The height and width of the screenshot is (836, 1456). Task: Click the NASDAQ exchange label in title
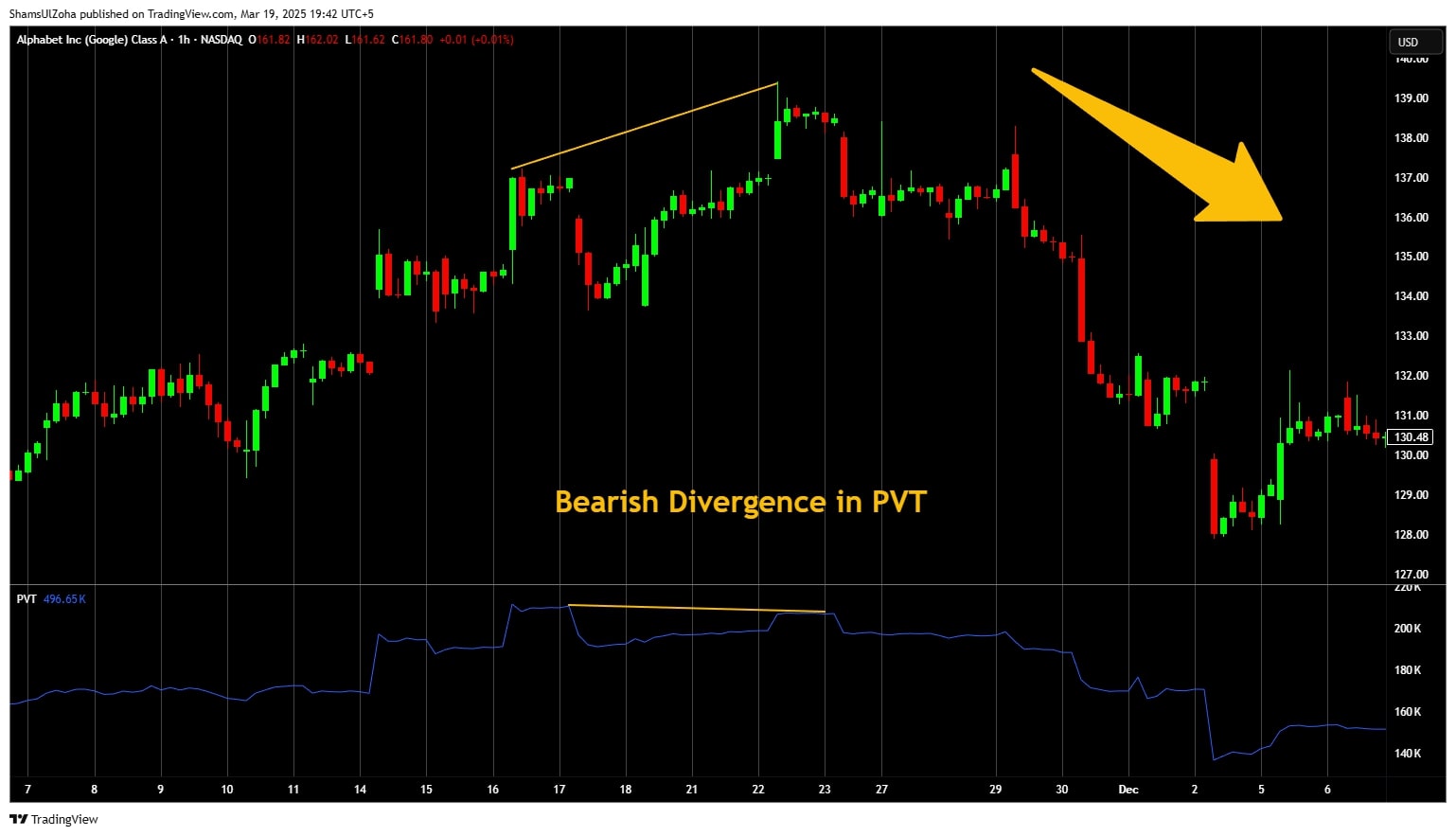click(x=221, y=40)
